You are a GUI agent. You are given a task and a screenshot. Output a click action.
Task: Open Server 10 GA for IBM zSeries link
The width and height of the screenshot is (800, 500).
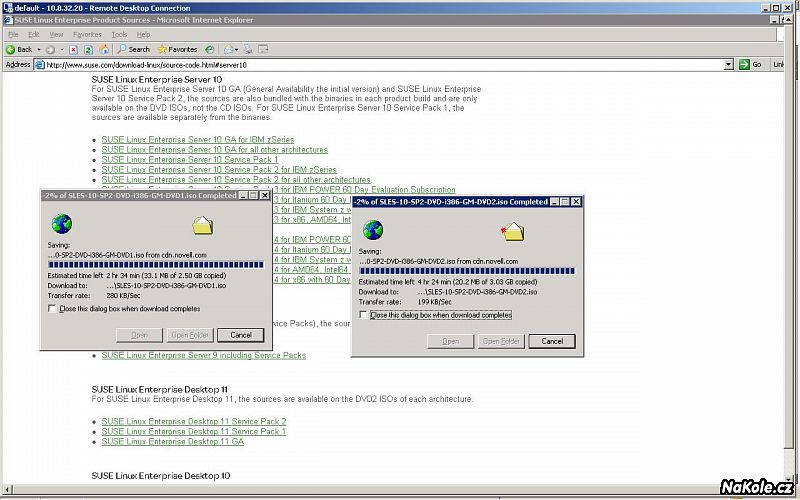point(197,139)
